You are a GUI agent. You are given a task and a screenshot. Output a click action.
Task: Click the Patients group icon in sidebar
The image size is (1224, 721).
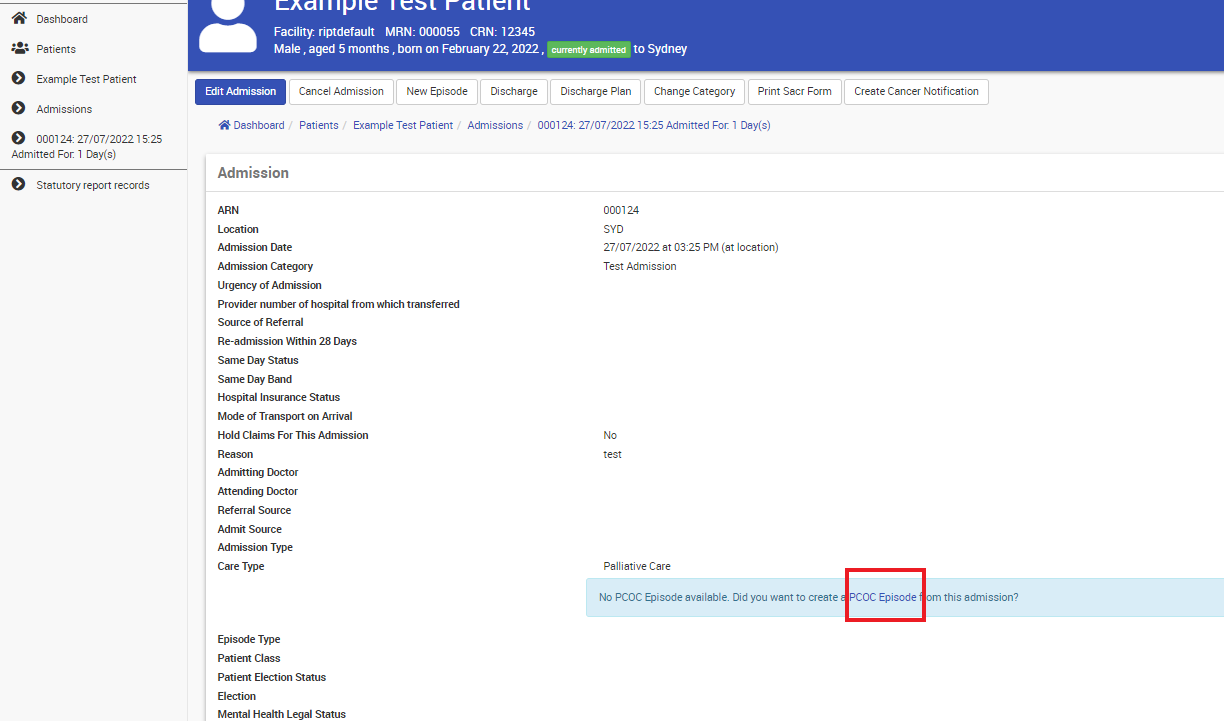19,49
